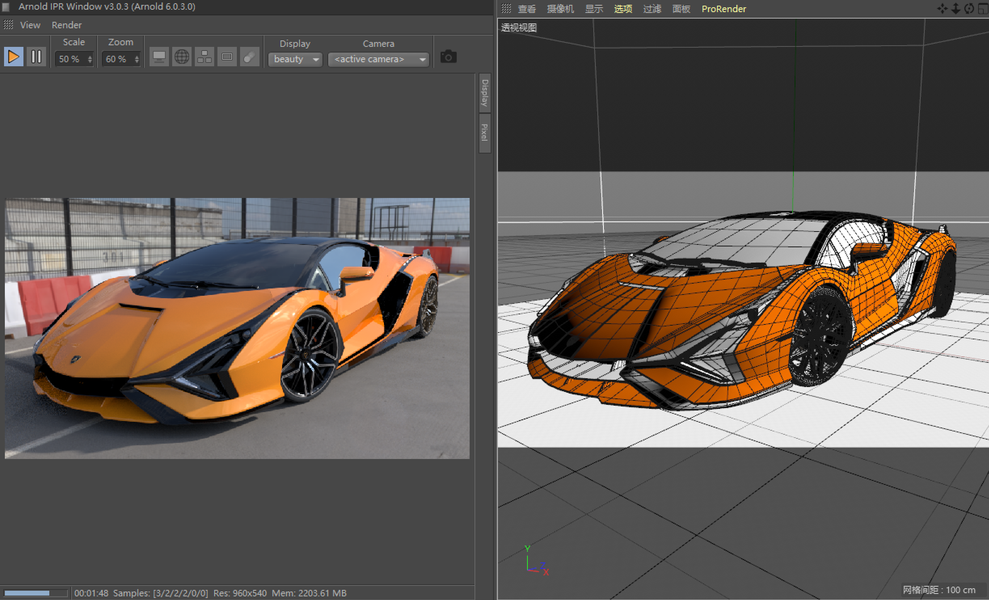
Task: Open the 查看 viewport menu
Action: point(527,9)
